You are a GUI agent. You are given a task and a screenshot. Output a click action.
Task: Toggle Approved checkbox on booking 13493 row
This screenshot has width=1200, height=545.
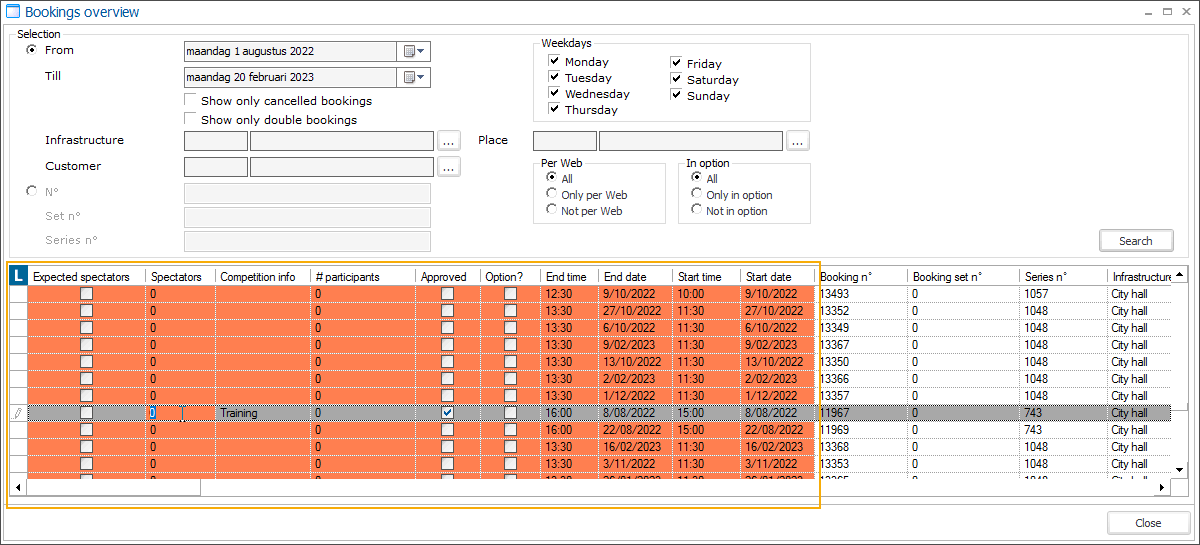pos(448,294)
